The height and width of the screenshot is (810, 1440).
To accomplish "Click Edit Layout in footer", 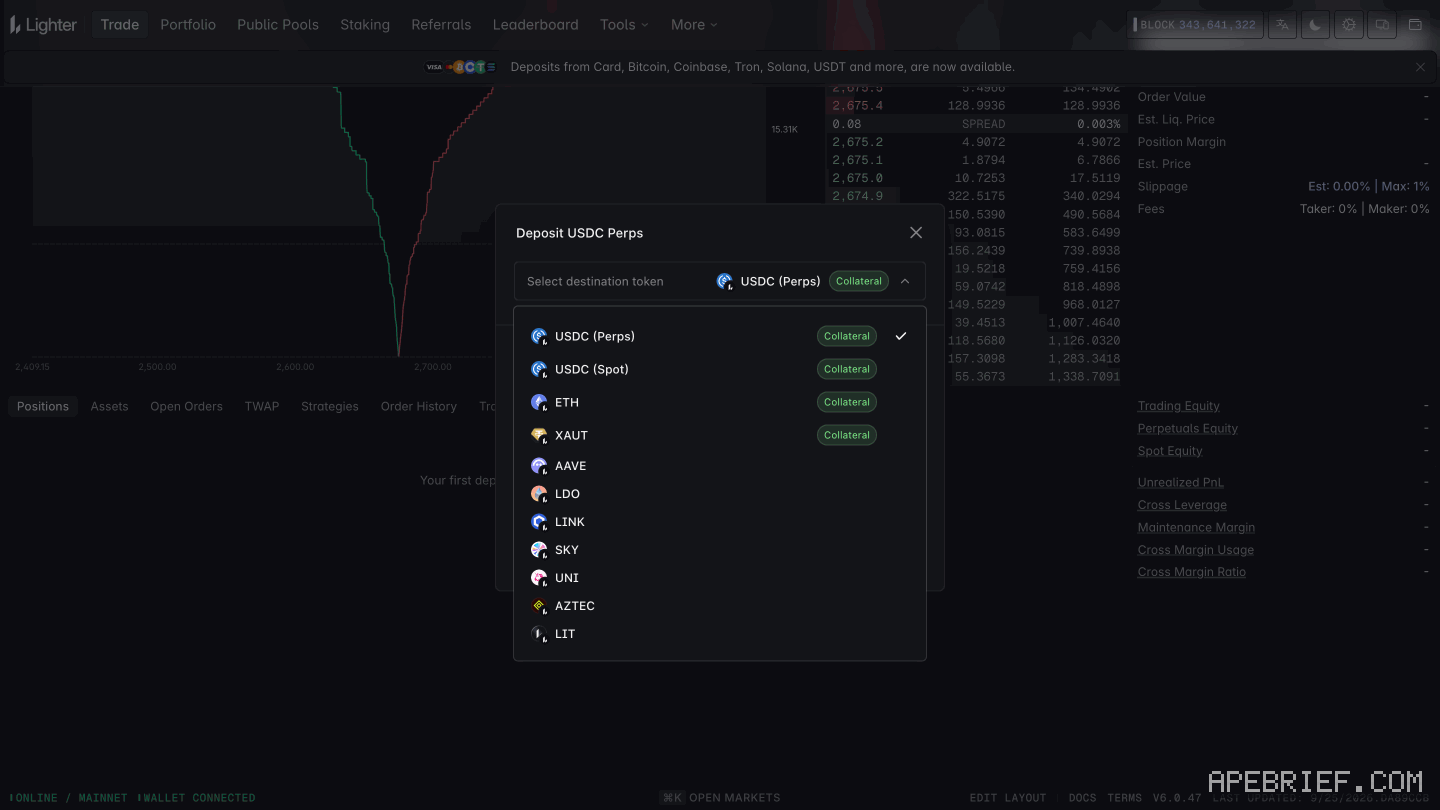I will [x=1007, y=798].
